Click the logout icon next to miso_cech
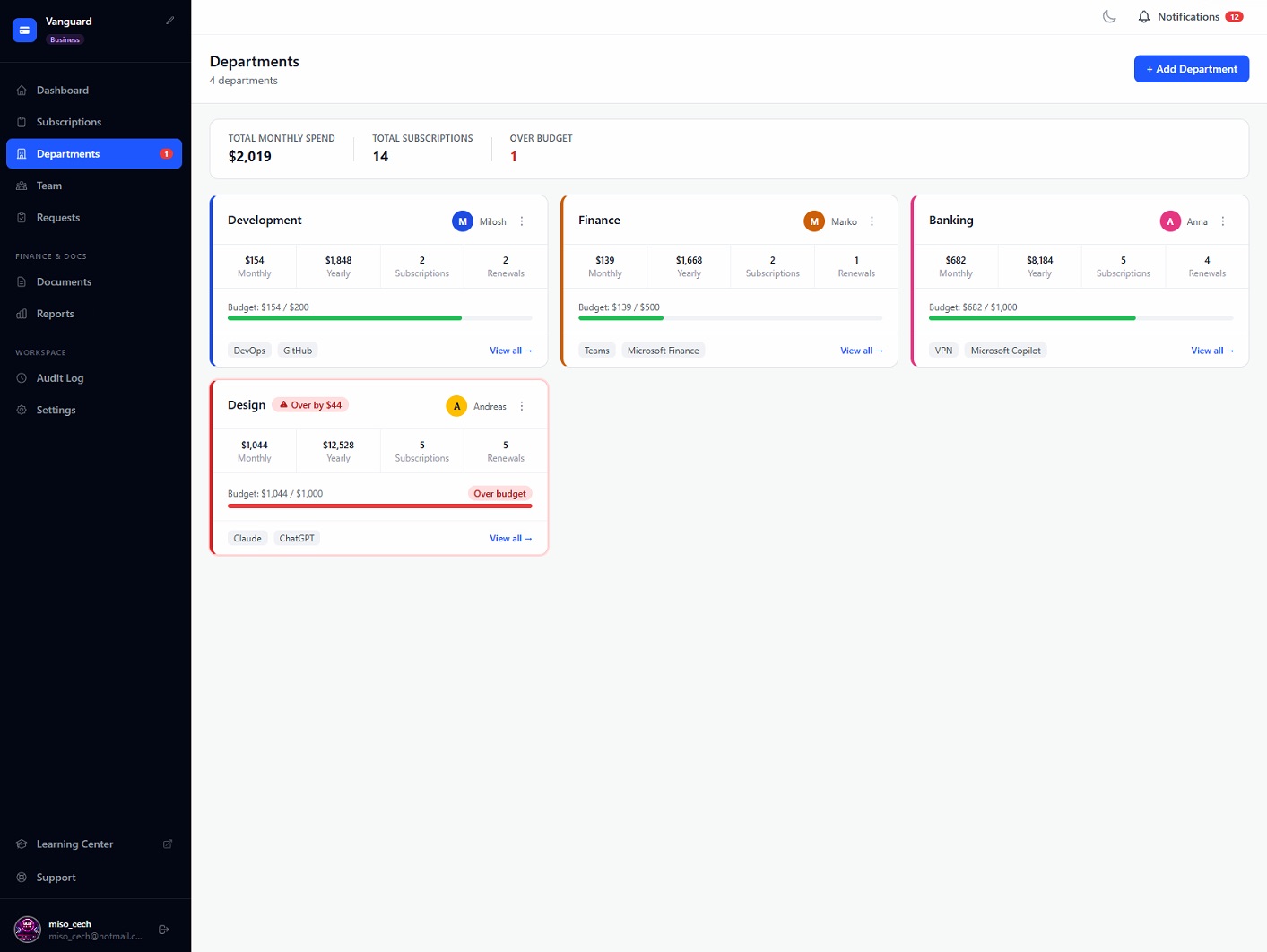The width and height of the screenshot is (1267, 952). (164, 930)
